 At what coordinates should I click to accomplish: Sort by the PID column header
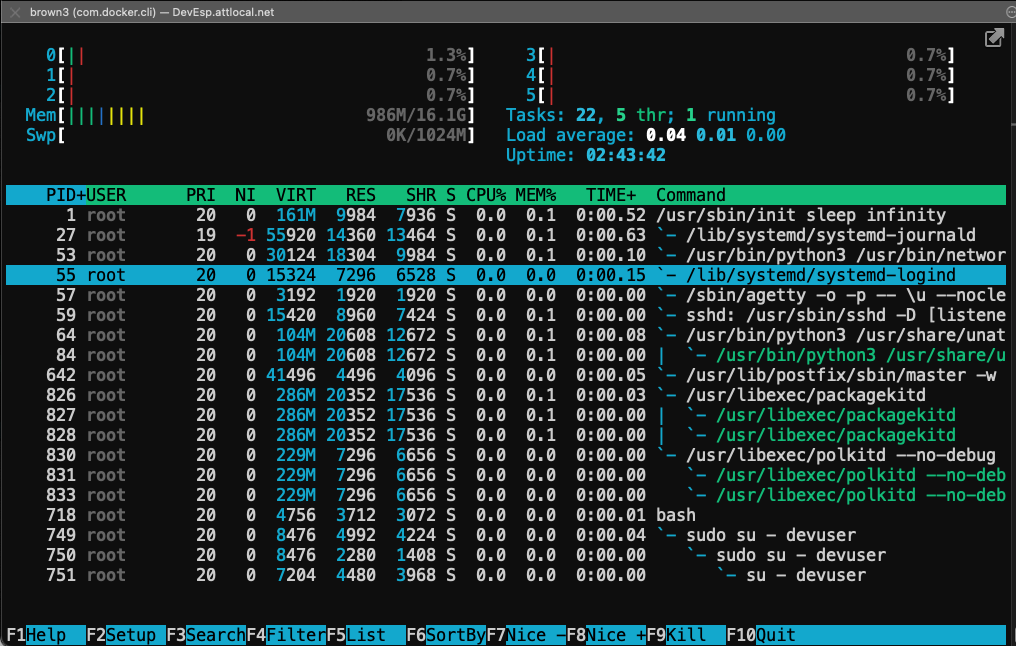(65, 195)
